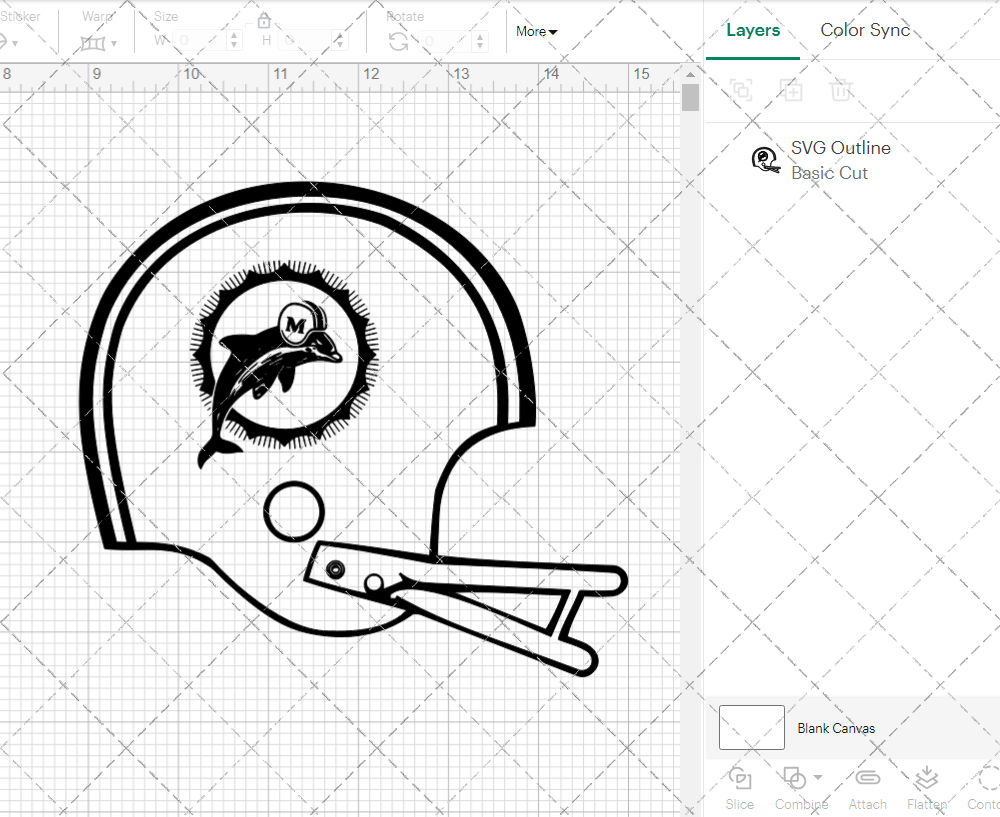Click the Rotate icon

pos(399,41)
